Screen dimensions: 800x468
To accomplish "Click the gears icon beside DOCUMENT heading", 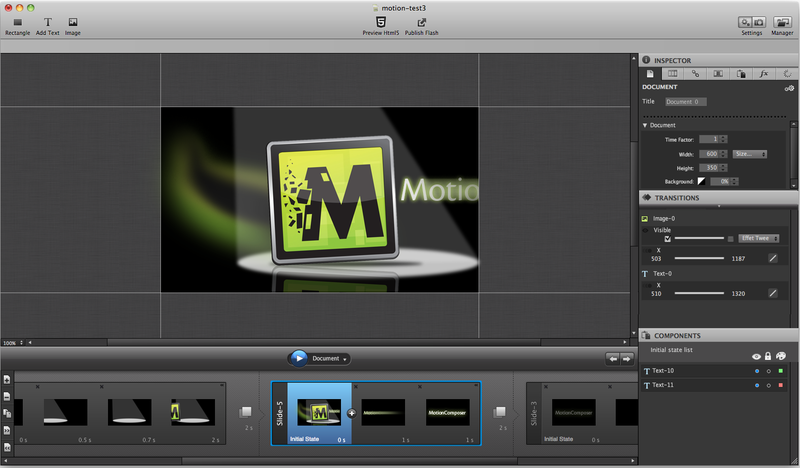I will point(789,88).
